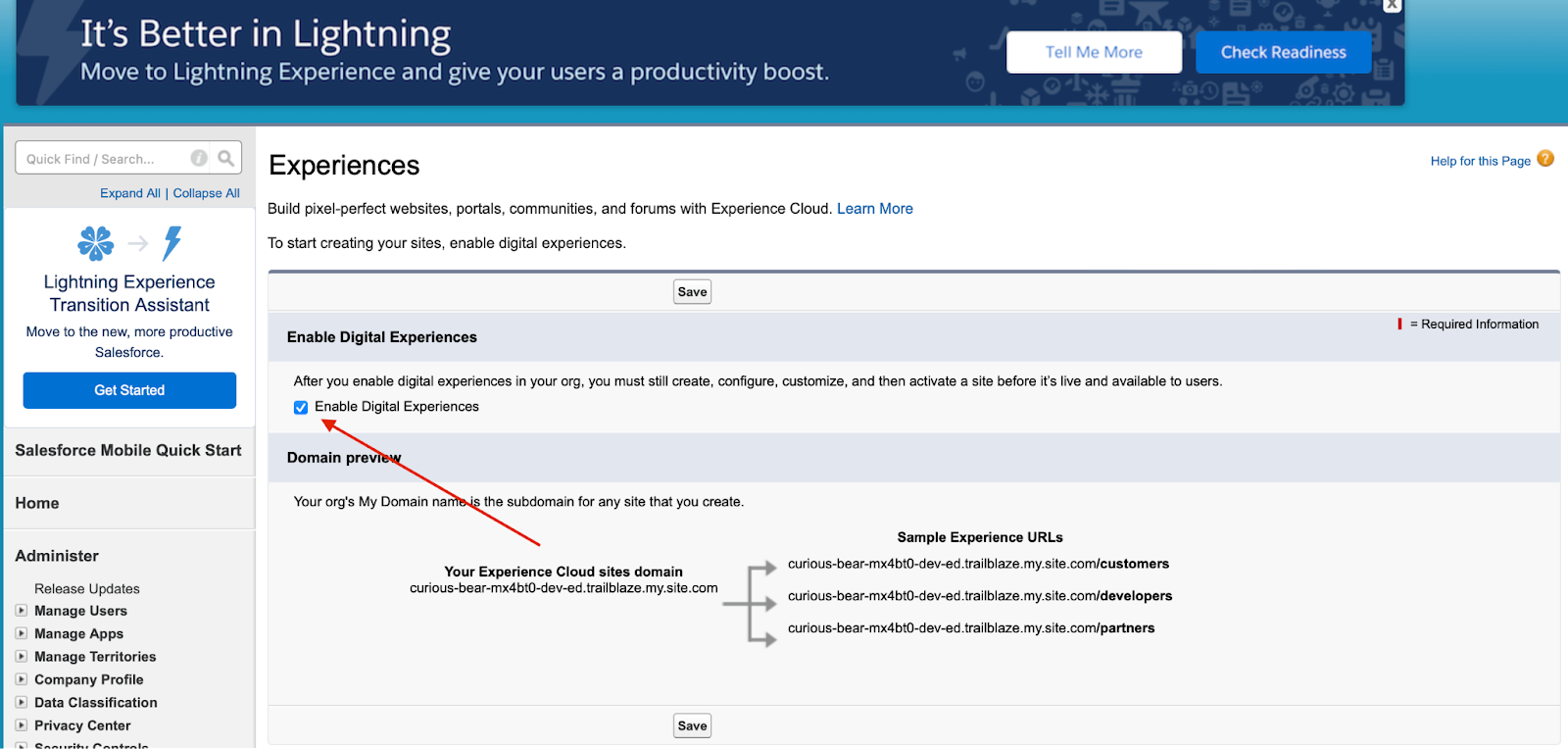Screen dimensions: 1568x749
Task: Expand the Privacy Center node
Action: pyautogui.click(x=22, y=725)
